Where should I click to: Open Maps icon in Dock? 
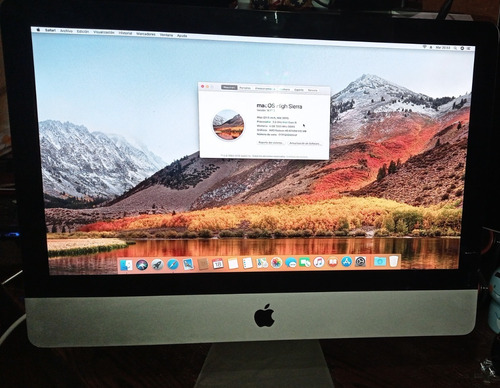coord(262,263)
